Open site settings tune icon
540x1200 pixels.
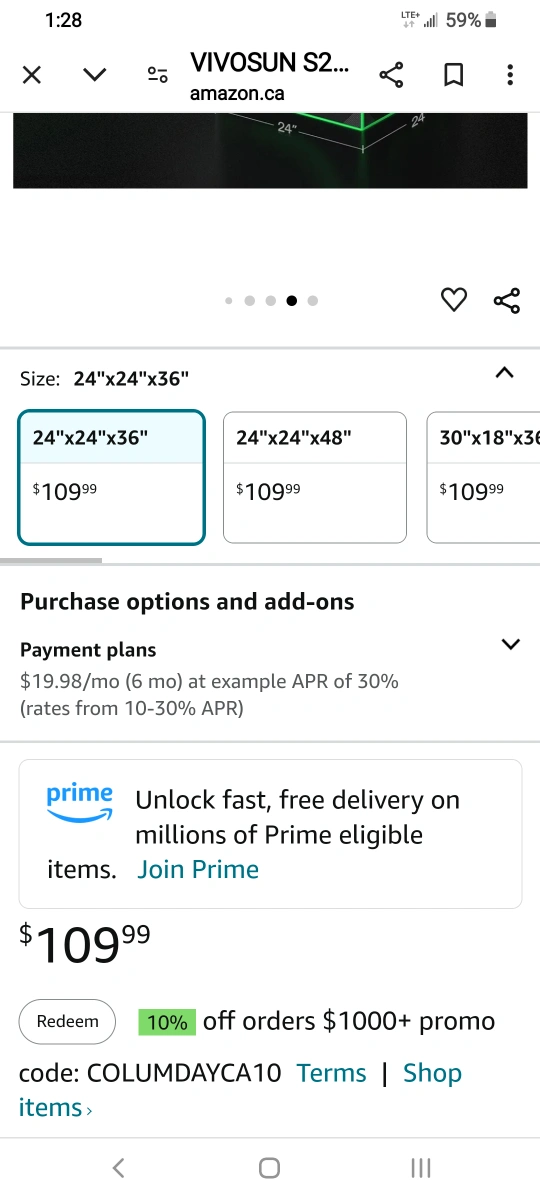point(157,75)
